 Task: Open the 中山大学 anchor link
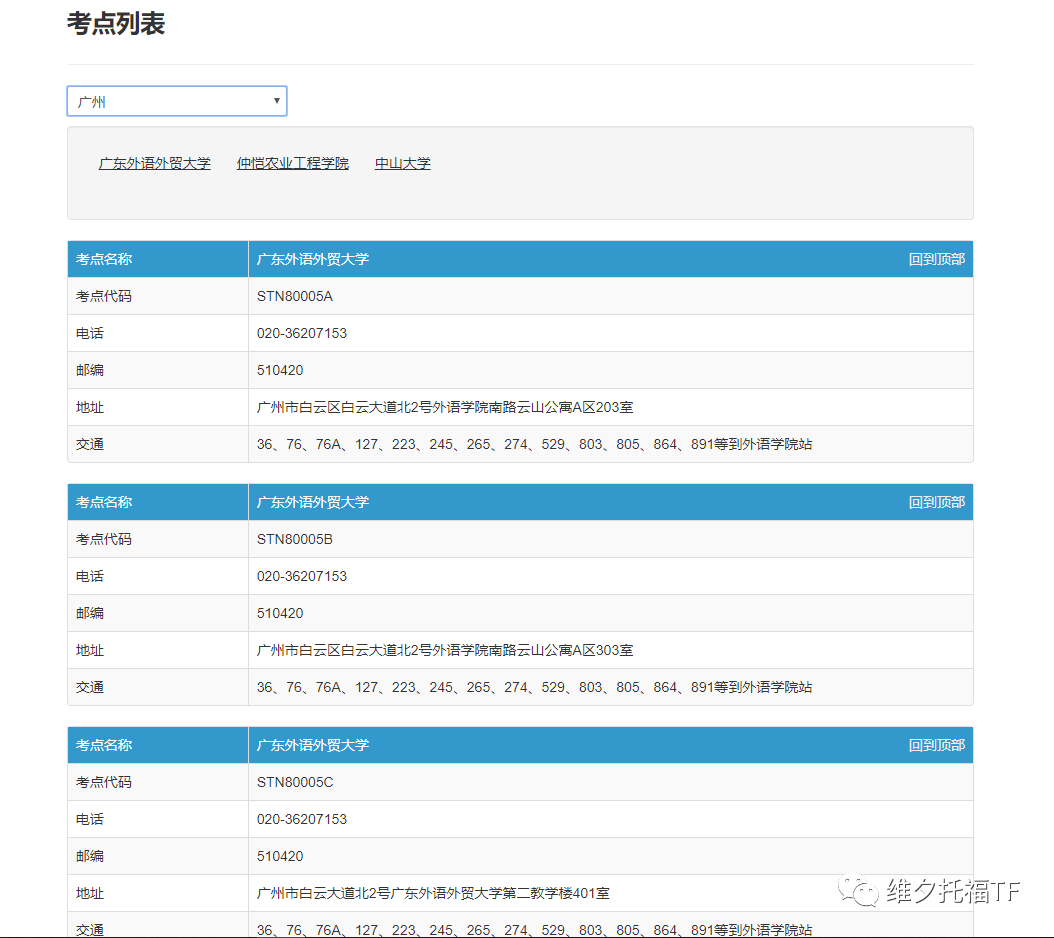[x=403, y=163]
